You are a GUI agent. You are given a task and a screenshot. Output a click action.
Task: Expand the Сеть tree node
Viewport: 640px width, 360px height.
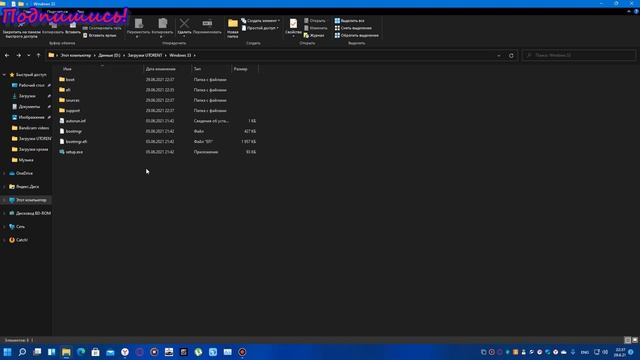4,227
